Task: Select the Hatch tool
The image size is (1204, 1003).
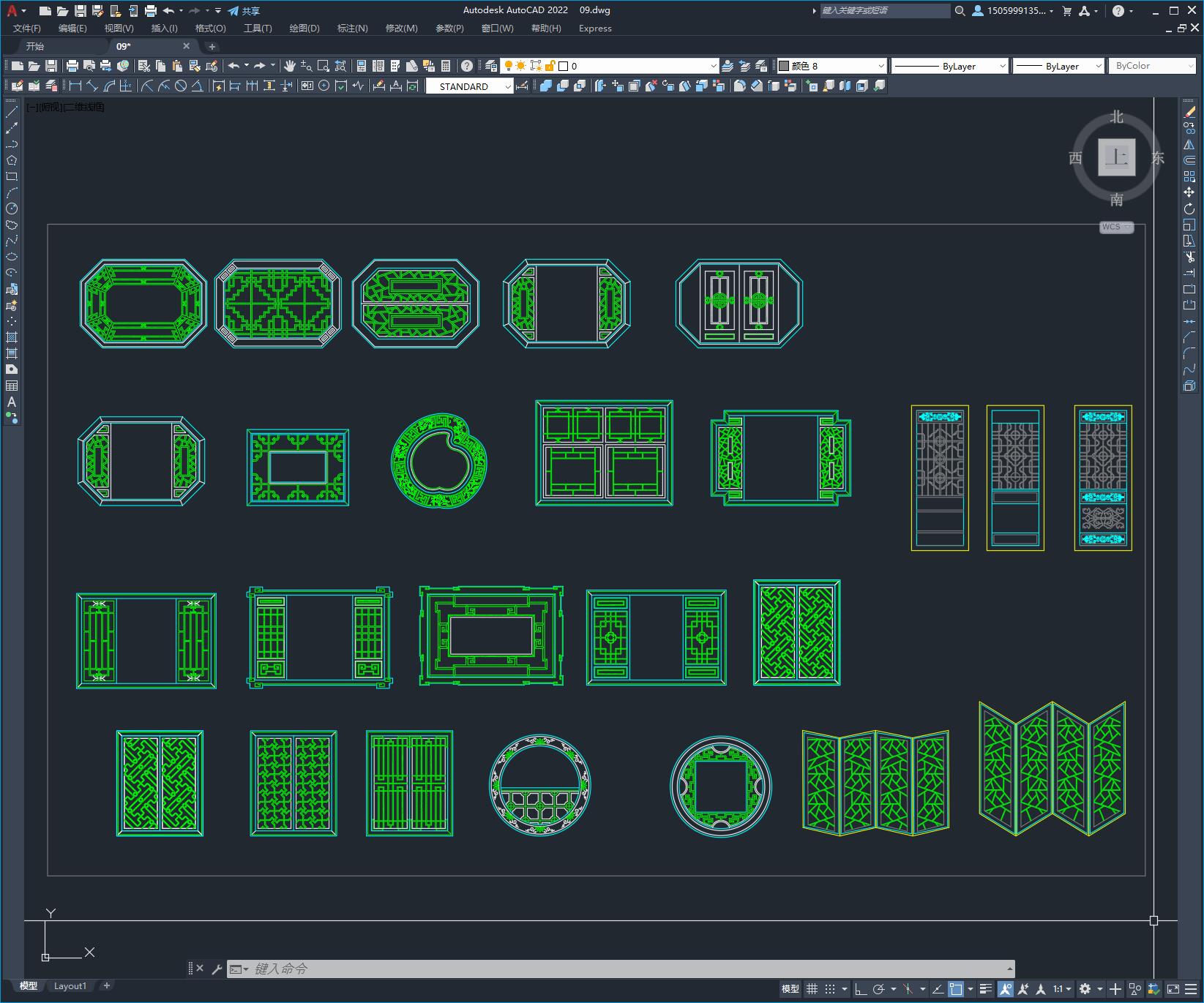Action: (12, 337)
